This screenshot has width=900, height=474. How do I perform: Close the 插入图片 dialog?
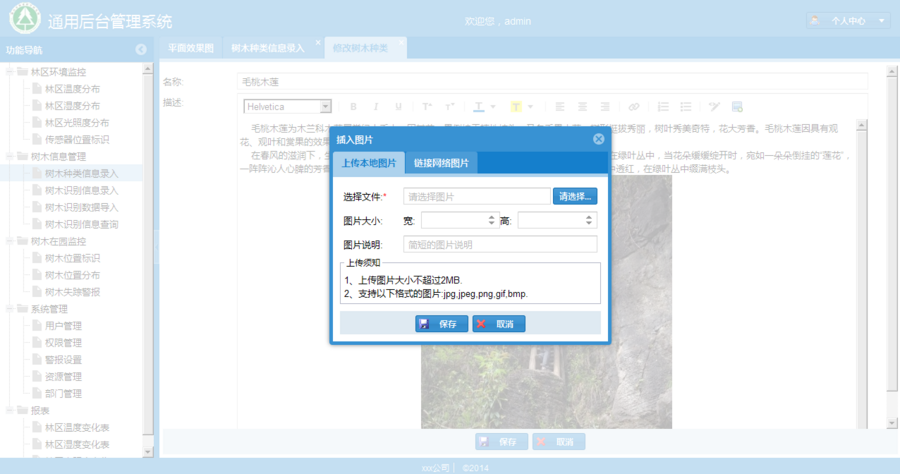pyautogui.click(x=598, y=139)
